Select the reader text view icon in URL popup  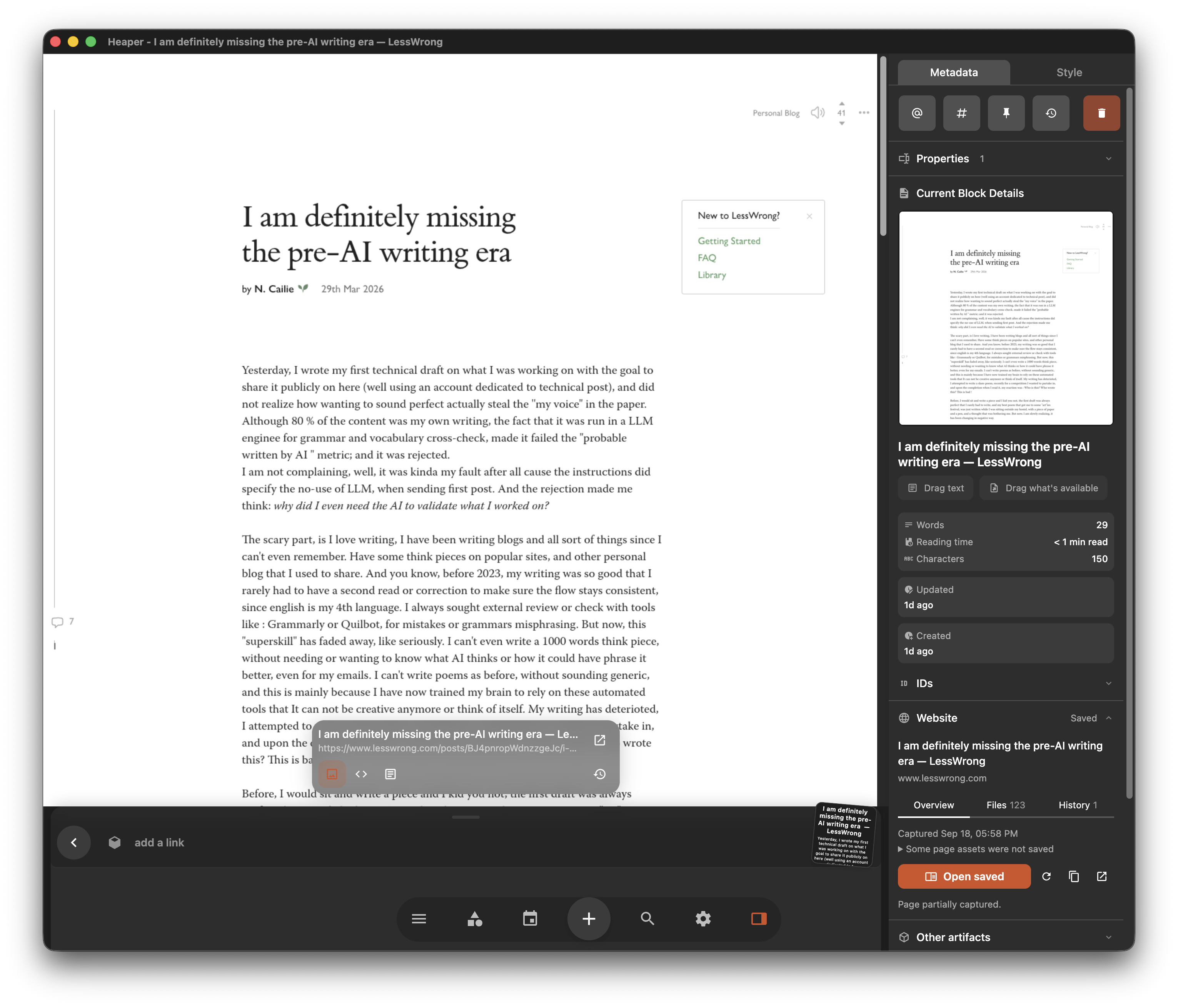[x=390, y=774]
